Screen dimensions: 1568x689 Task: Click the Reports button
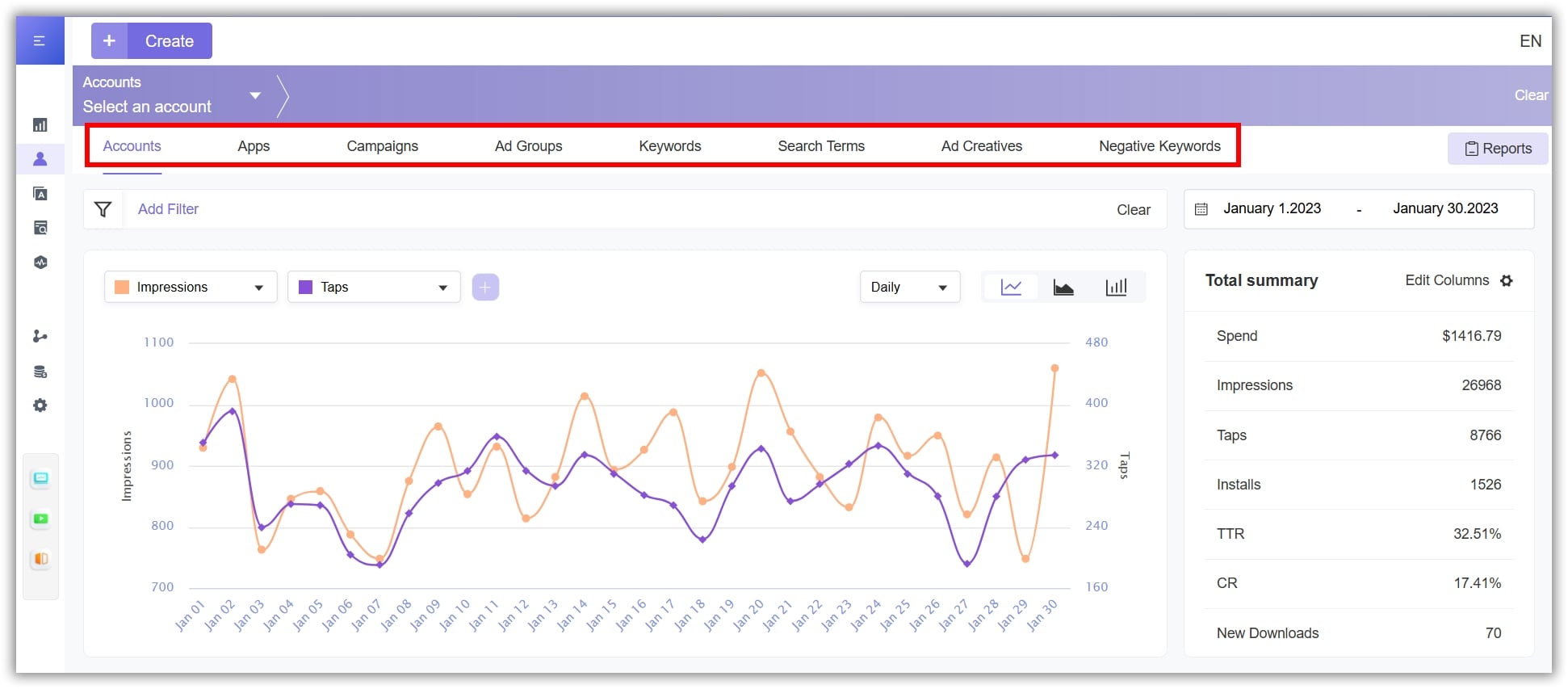(1498, 149)
